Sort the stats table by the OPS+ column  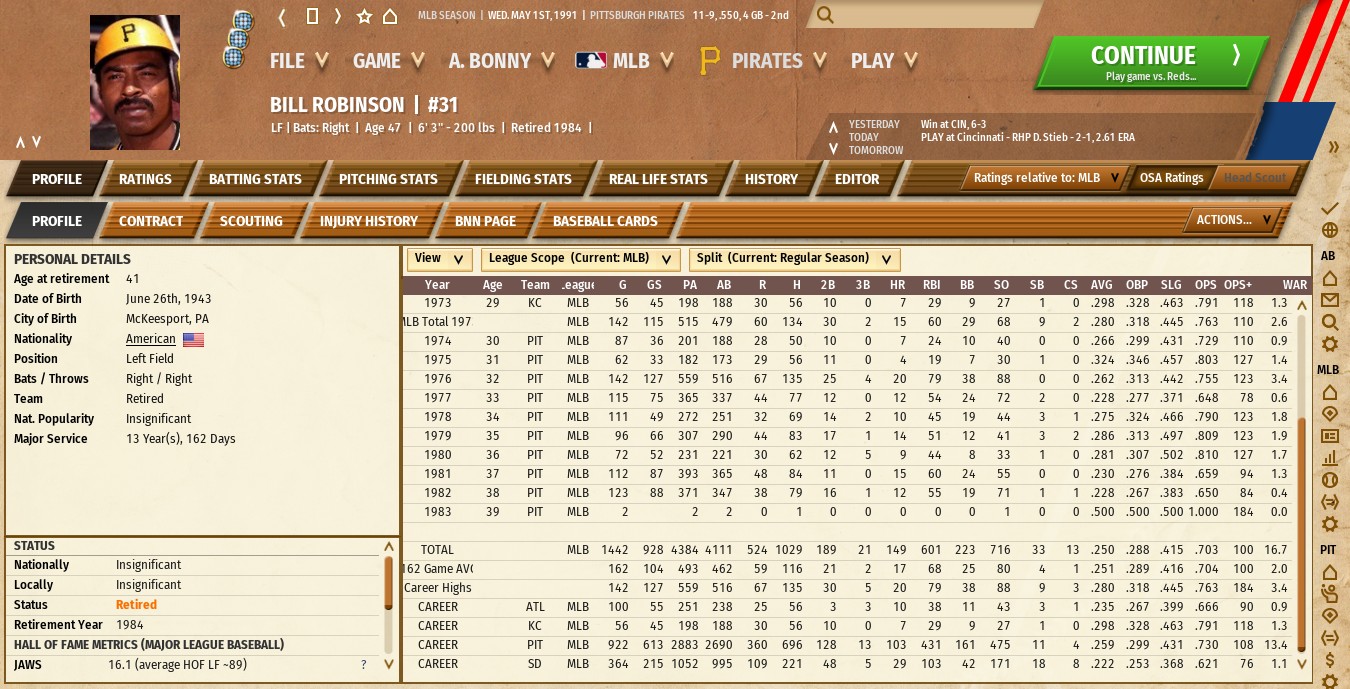click(1237, 285)
